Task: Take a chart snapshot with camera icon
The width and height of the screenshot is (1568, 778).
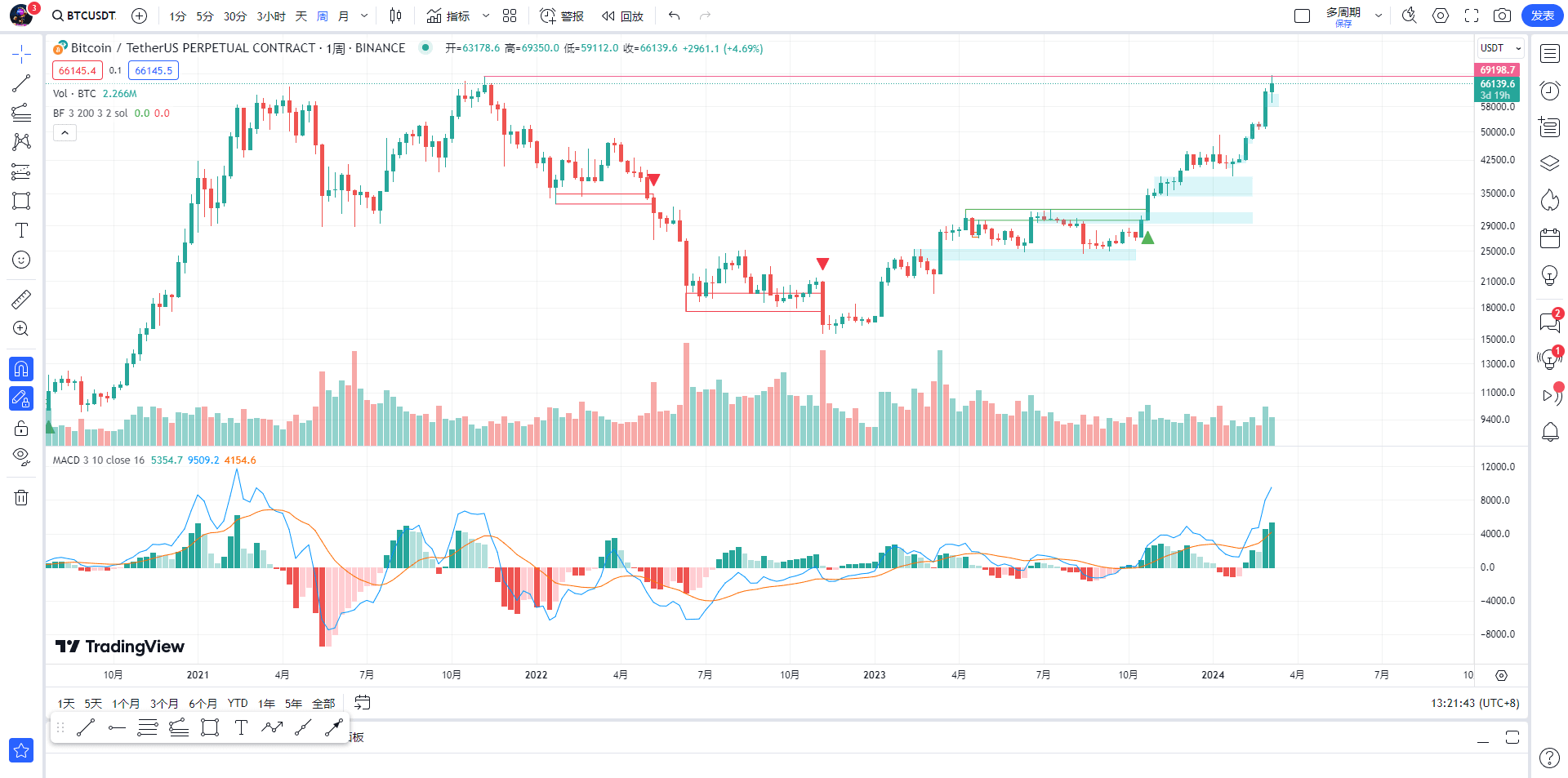Action: (x=1502, y=16)
